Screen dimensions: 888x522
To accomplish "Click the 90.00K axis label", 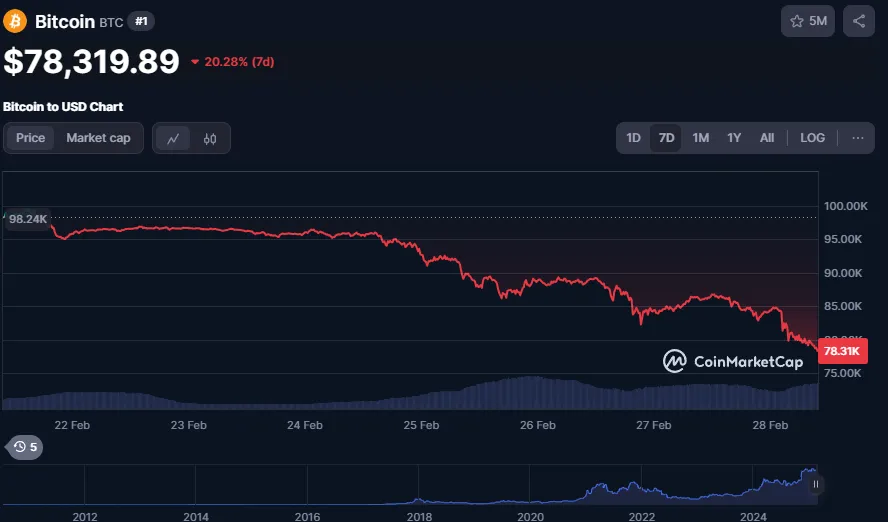I will click(x=843, y=273).
